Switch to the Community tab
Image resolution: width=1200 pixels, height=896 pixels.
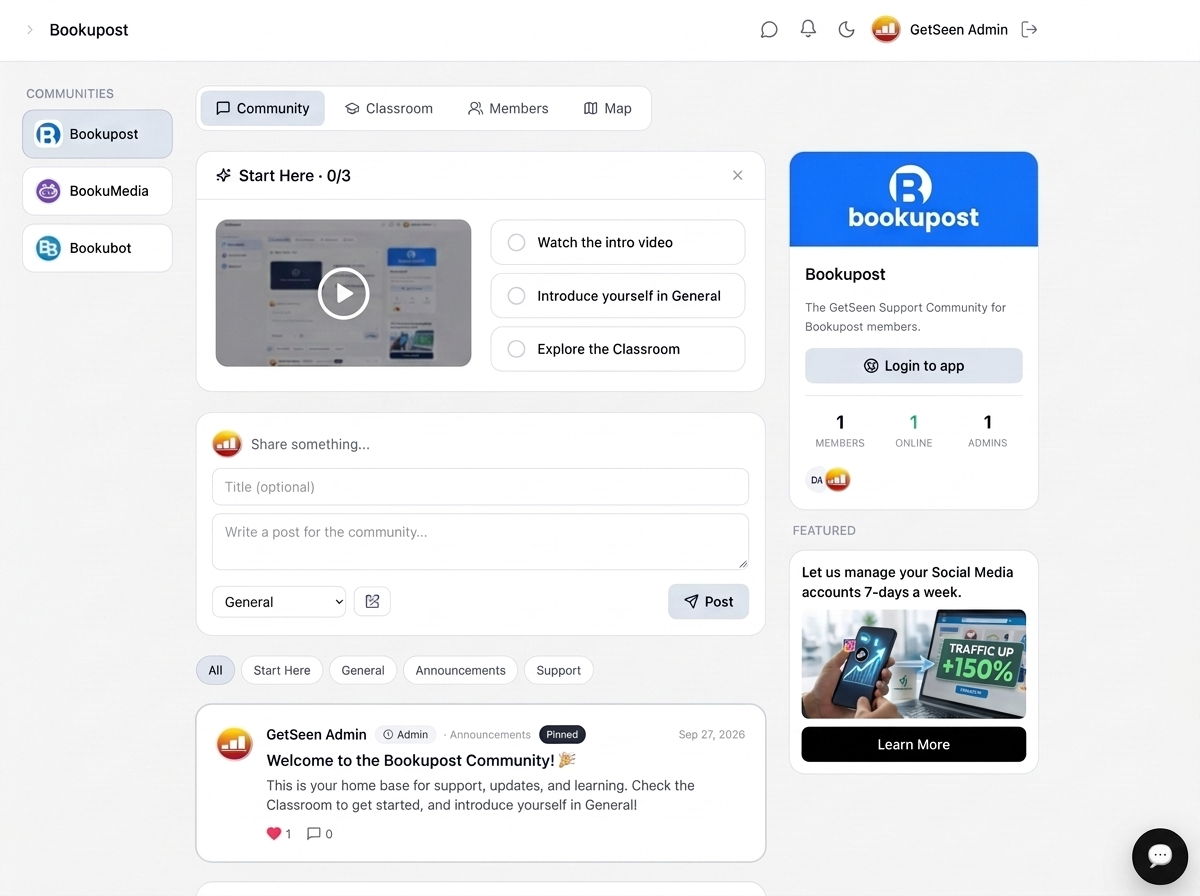(x=263, y=108)
